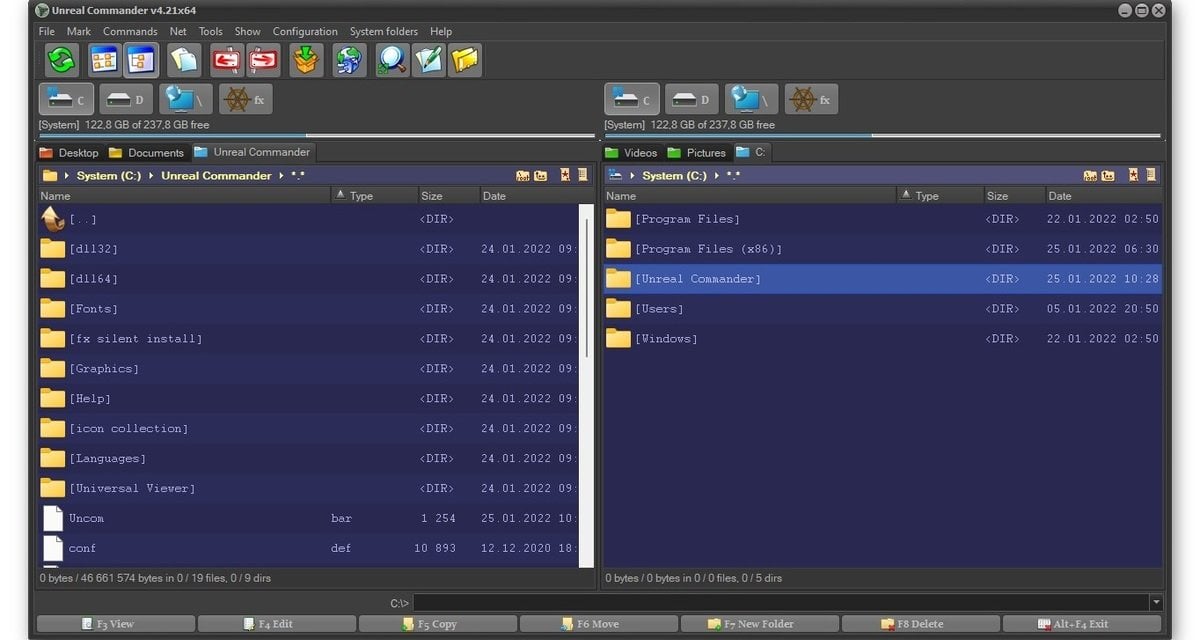Expand arrow before Unreal Commander in left path
Image resolution: width=1200 pixels, height=640 pixels.
(x=152, y=176)
